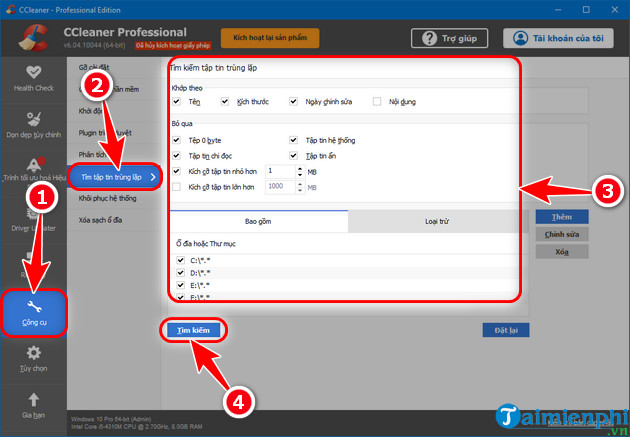Click the CCleaner logo in header
The height and width of the screenshot is (437, 630).
[x=34, y=38]
